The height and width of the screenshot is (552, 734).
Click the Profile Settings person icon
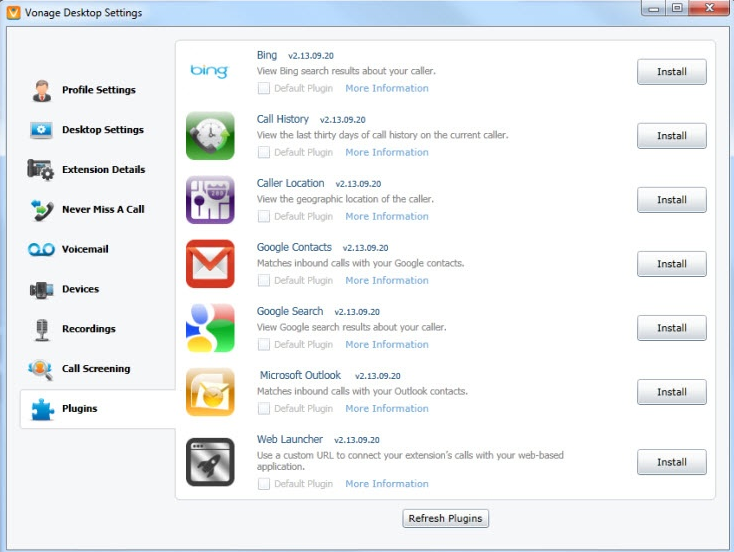[42, 90]
